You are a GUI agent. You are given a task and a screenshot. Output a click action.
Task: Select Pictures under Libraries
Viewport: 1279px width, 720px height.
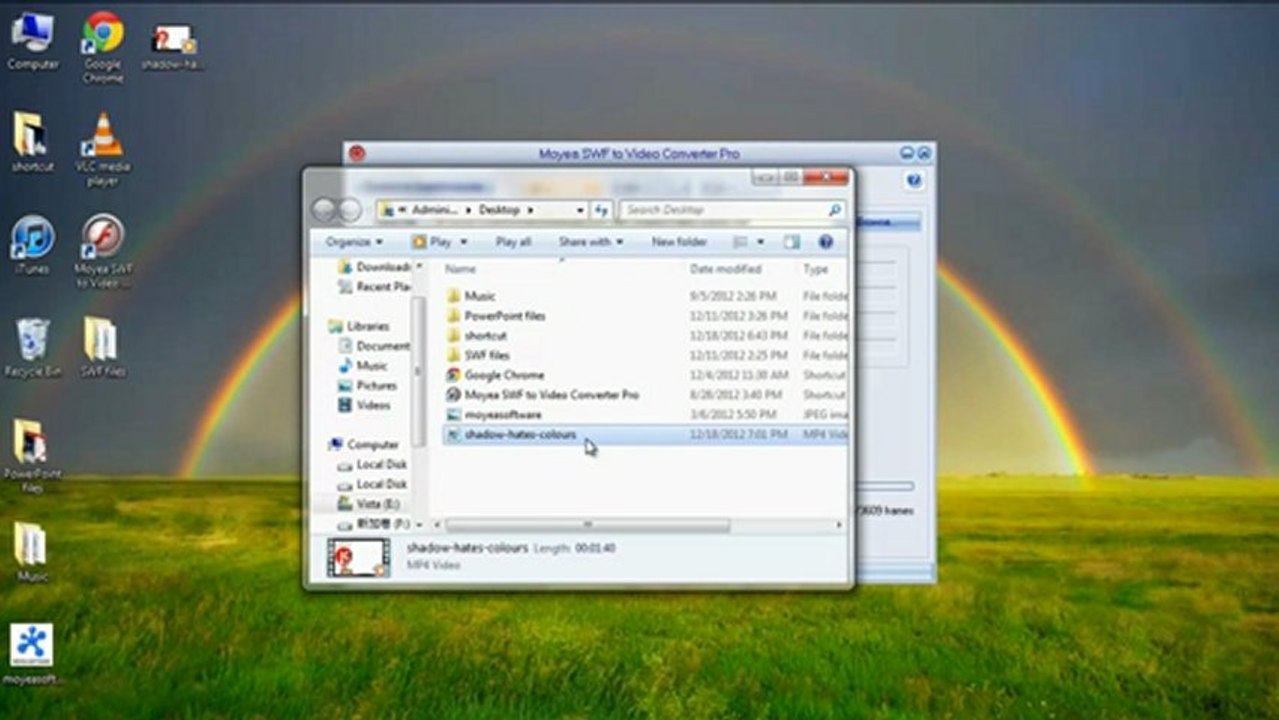pos(367,386)
